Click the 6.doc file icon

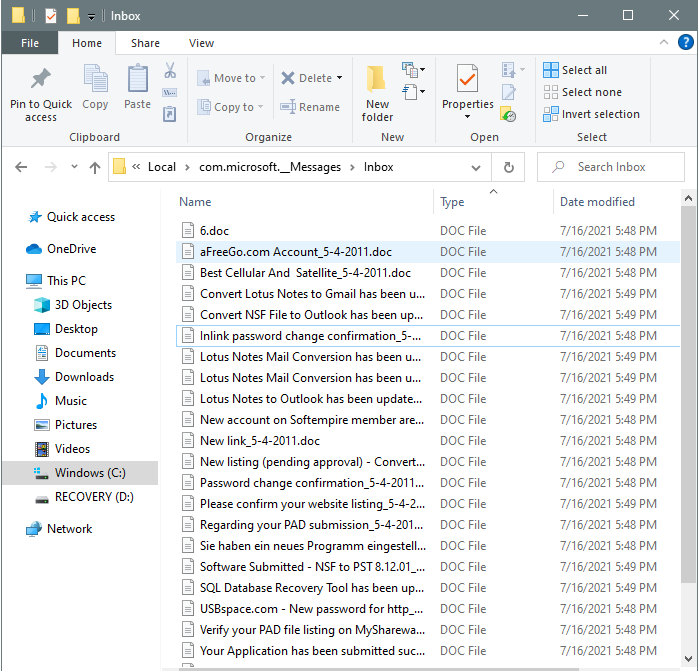point(188,231)
